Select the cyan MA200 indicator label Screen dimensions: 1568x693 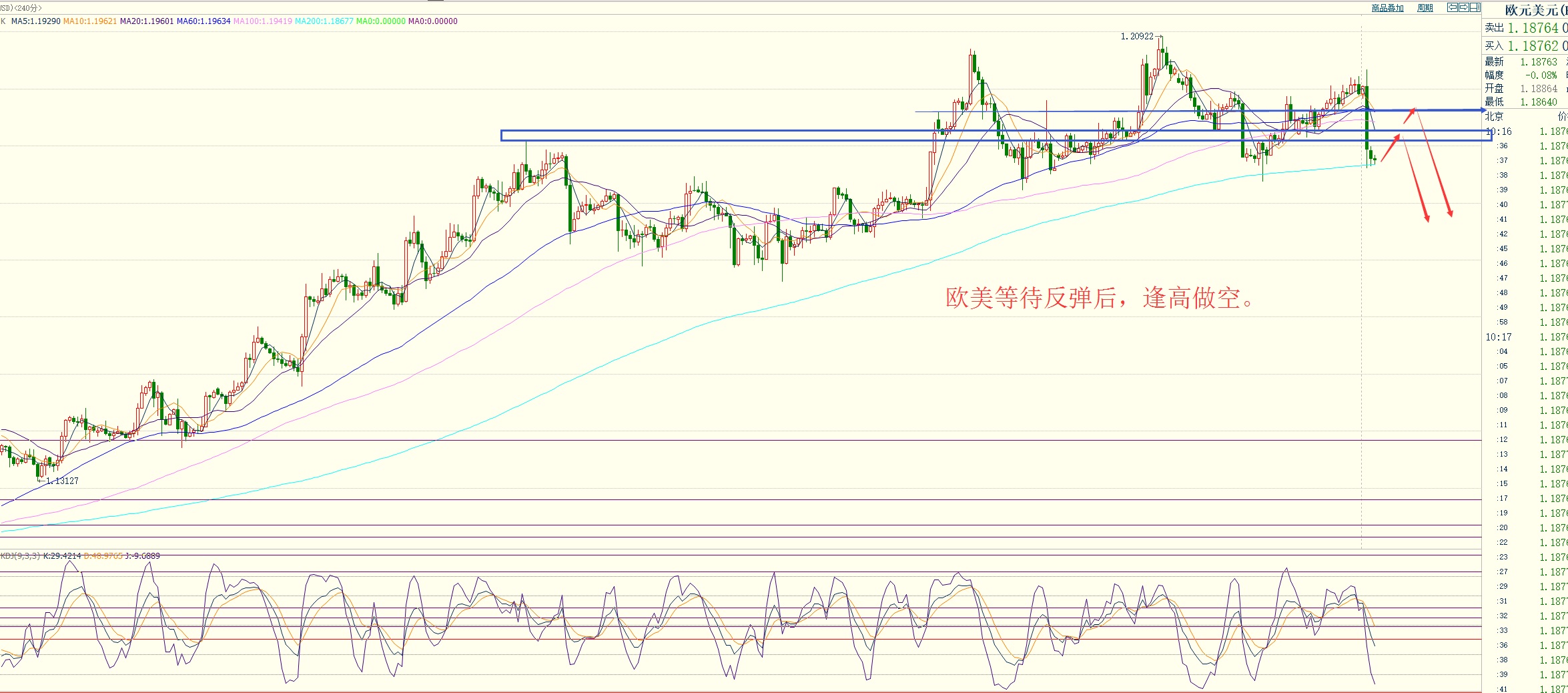(x=324, y=21)
